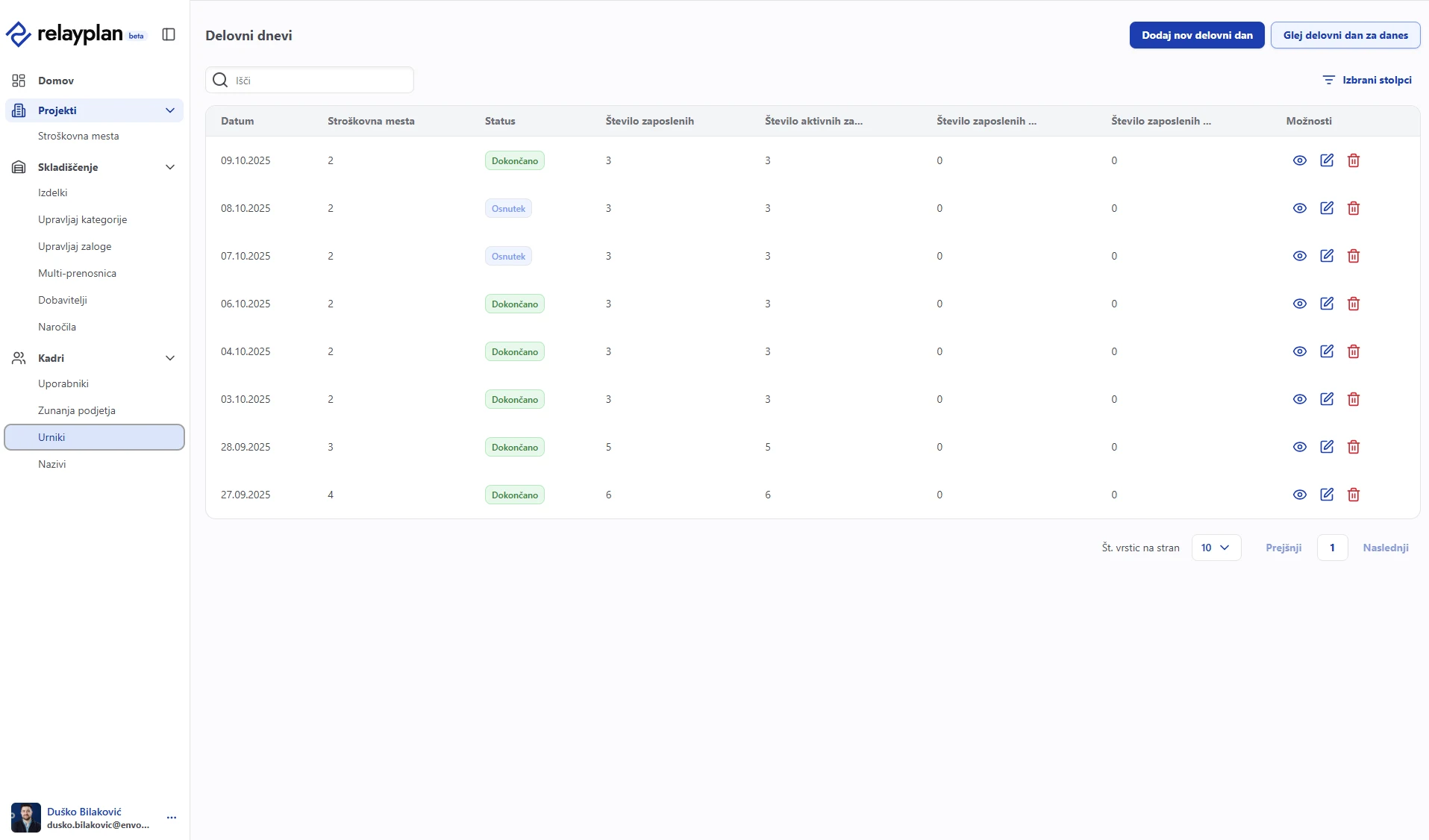The height and width of the screenshot is (840, 1429).
Task: View the 09.10.2025 work day
Action: pyautogui.click(x=1300, y=160)
